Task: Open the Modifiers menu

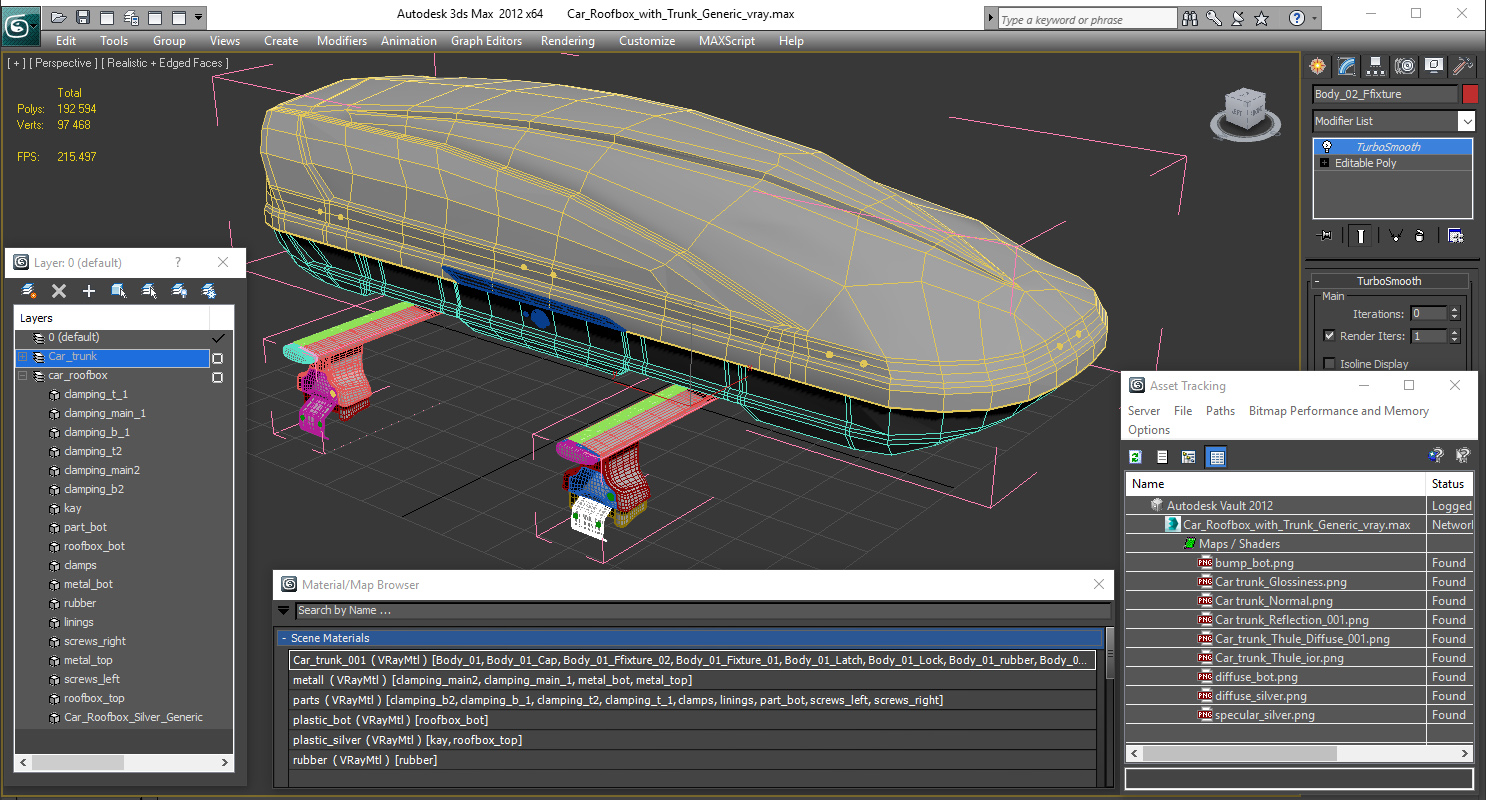Action: click(342, 41)
